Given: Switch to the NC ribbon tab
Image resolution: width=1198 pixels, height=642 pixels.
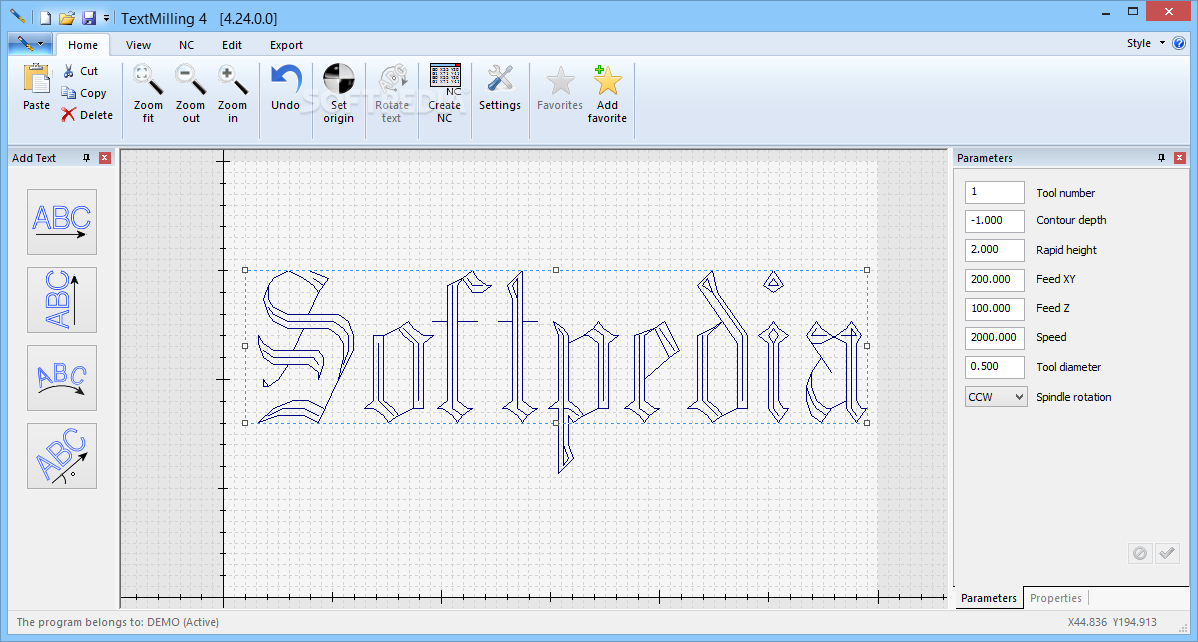Looking at the screenshot, I should click(186, 45).
